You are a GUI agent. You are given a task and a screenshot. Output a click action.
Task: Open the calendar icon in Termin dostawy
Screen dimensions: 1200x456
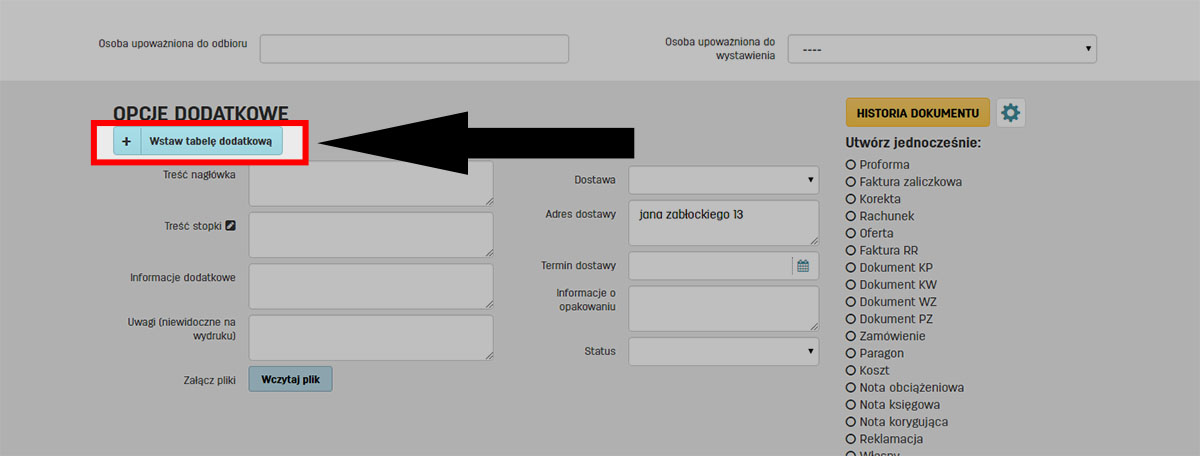(802, 266)
